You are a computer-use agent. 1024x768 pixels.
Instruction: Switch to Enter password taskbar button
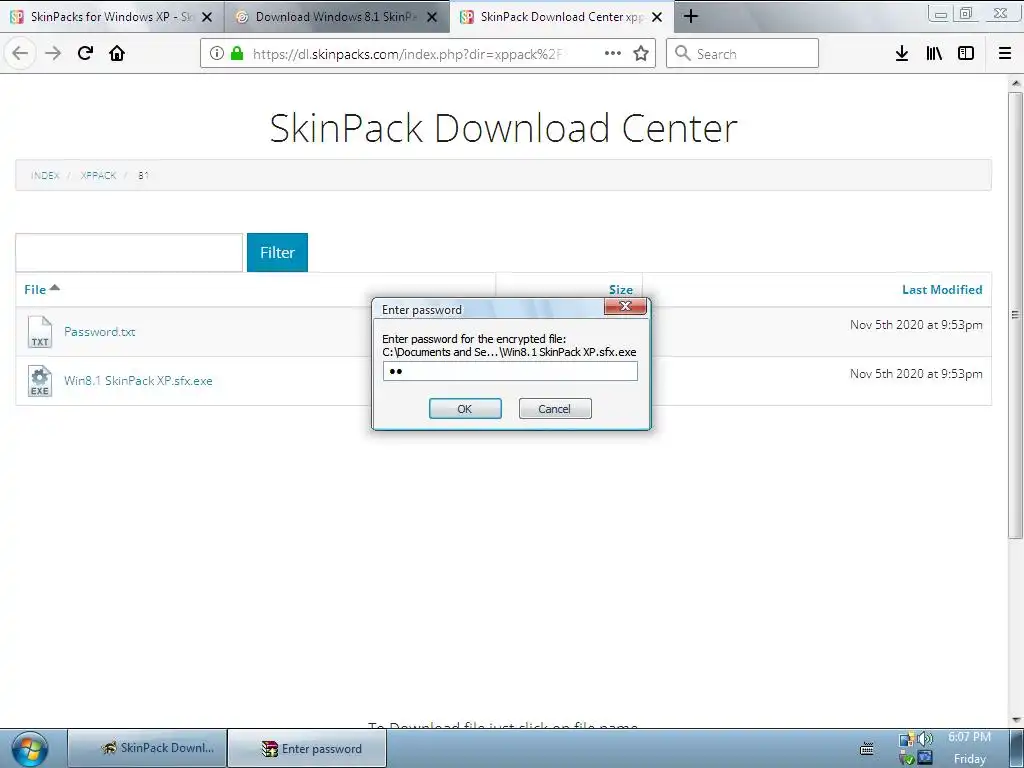coord(308,748)
